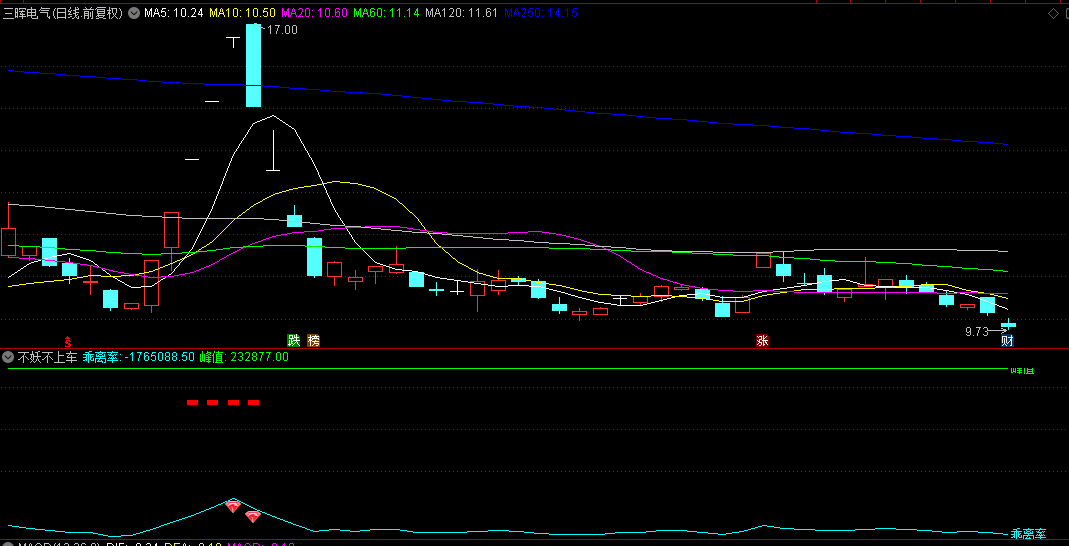Click the 不妖不上车 indicator name
1069x546 pixels.
pyautogui.click(x=47, y=357)
